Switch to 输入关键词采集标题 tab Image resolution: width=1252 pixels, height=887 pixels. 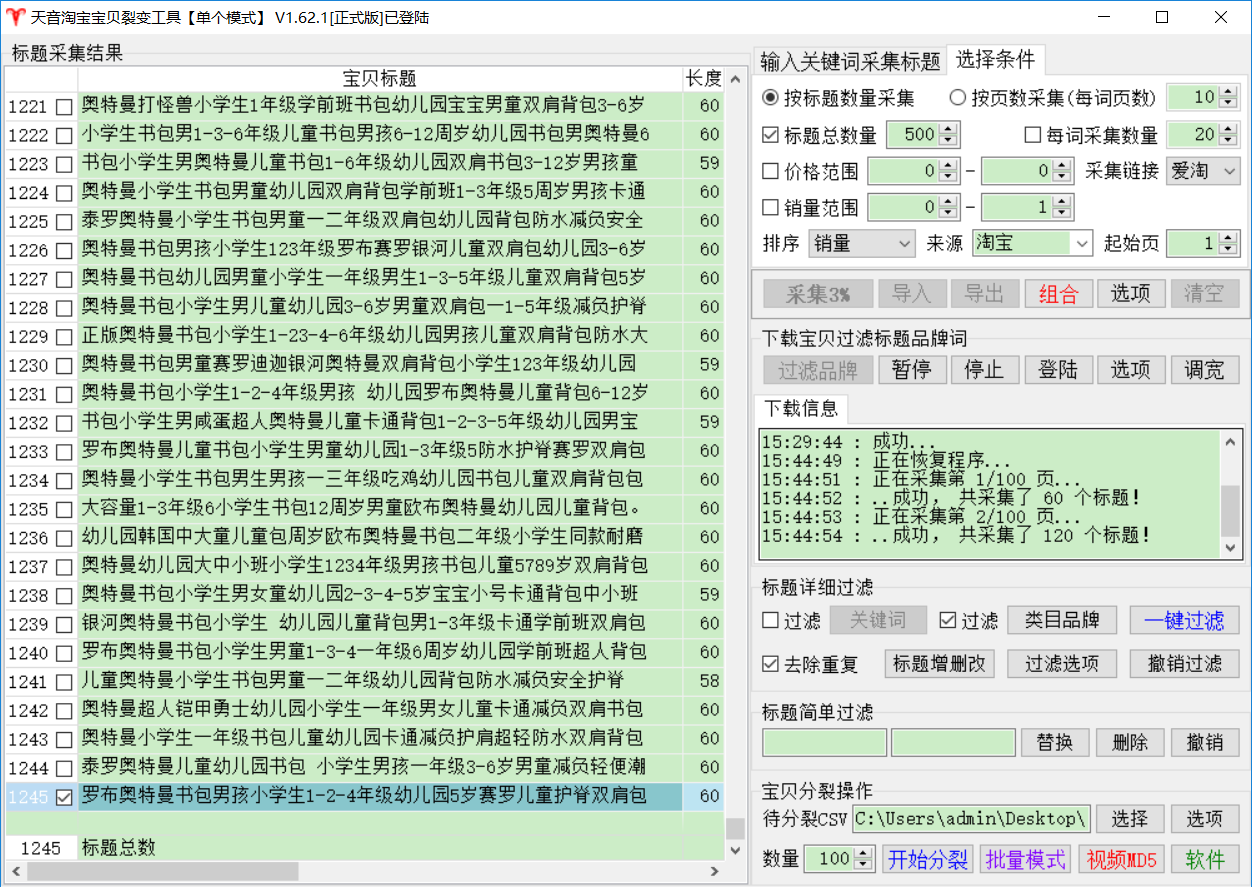850,61
